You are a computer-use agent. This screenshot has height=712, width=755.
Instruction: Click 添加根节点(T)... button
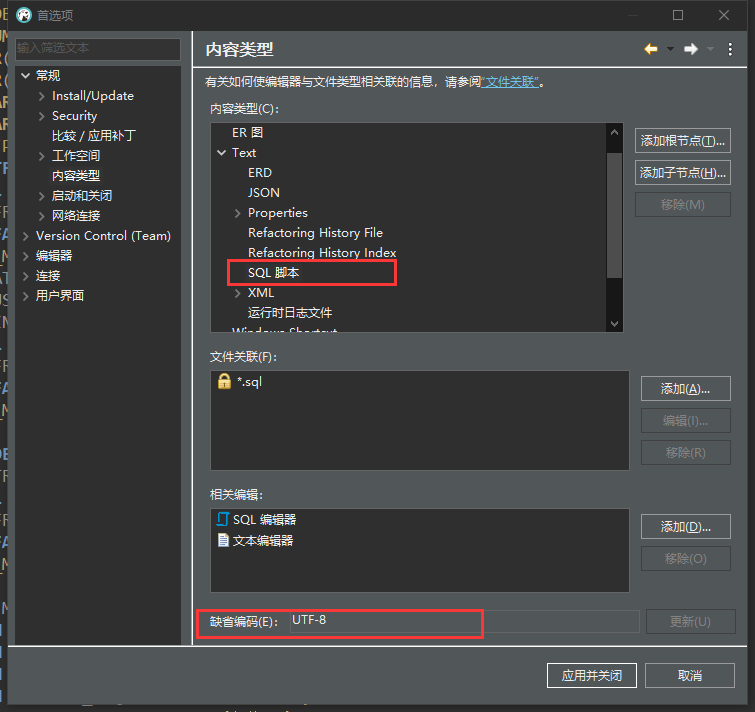coord(683,141)
